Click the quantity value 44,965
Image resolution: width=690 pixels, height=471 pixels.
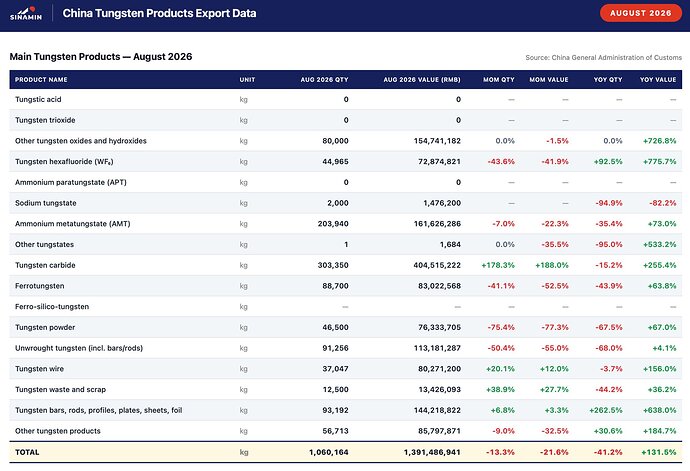[x=335, y=162]
